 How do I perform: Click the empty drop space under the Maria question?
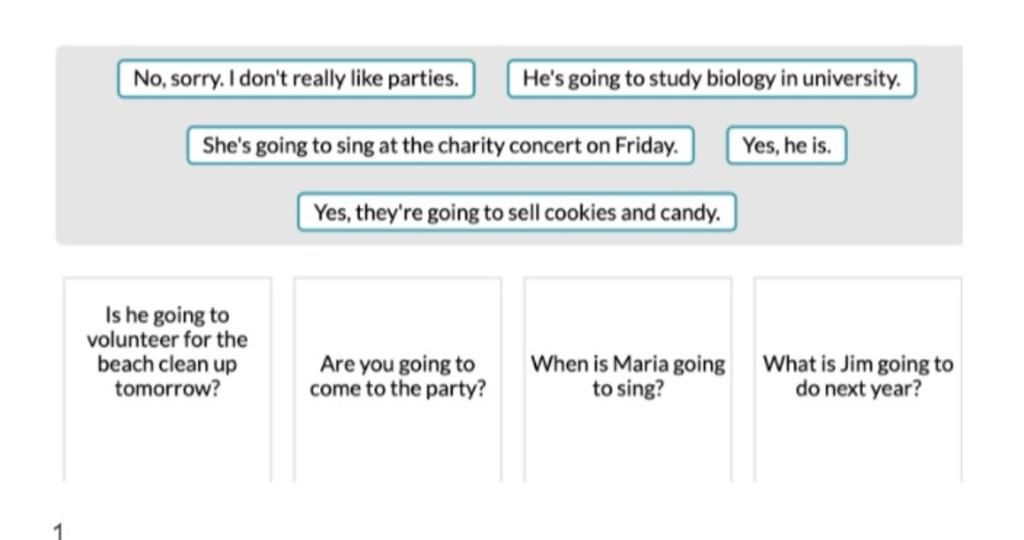tap(628, 444)
